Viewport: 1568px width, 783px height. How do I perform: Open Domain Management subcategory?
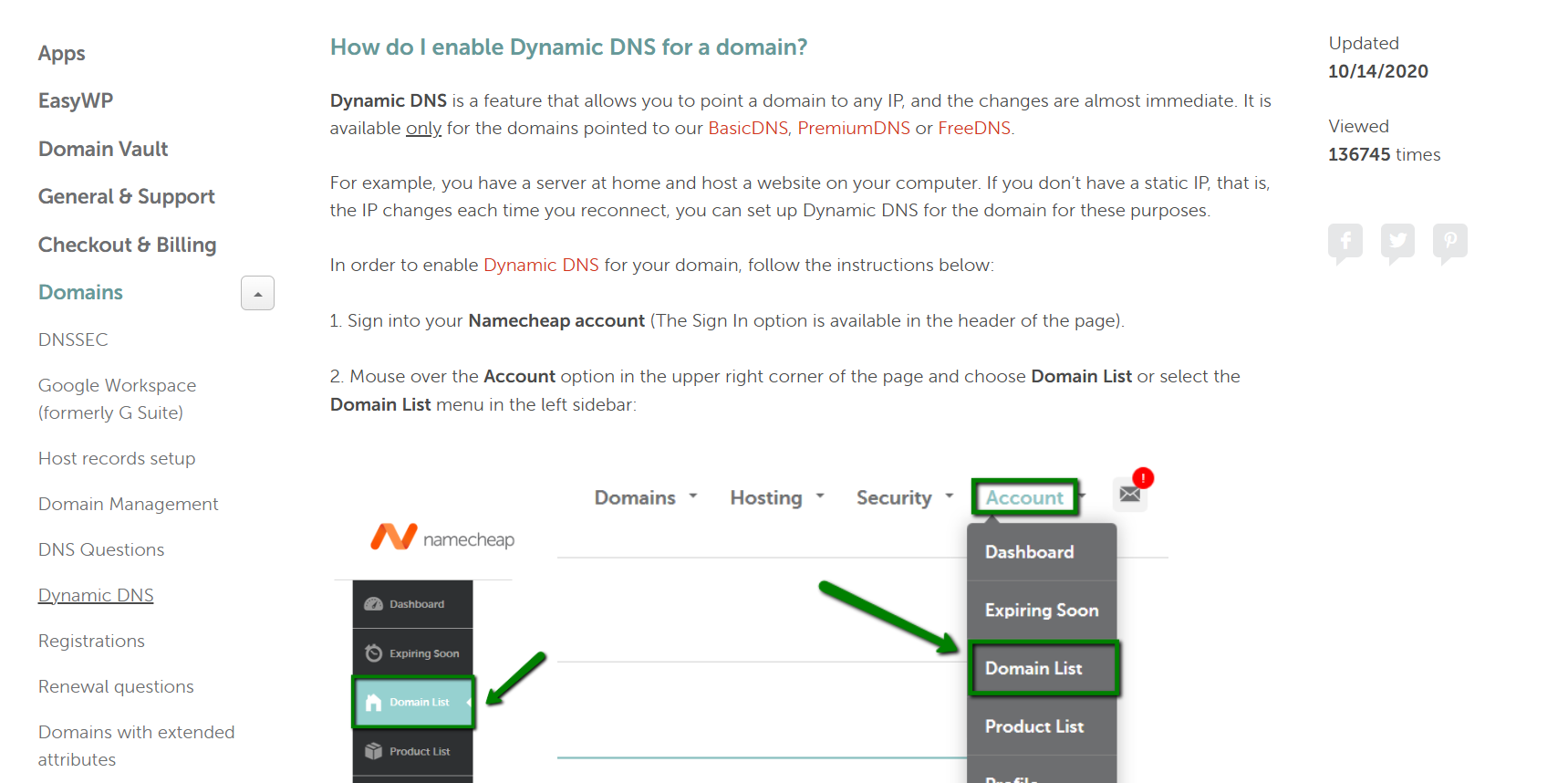point(129,504)
